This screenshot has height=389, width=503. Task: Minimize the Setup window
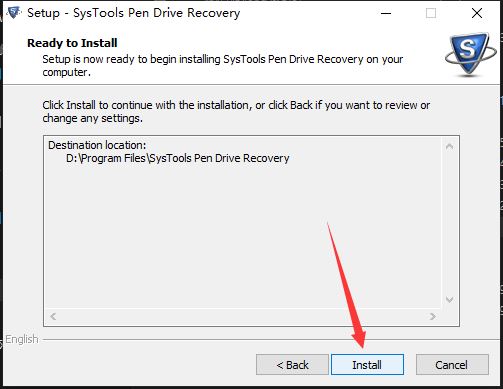(x=386, y=13)
